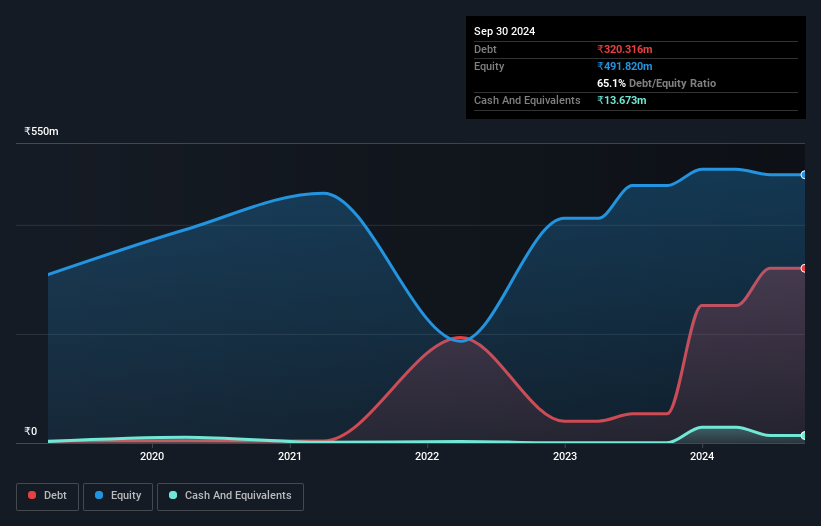821x526 pixels.
Task: Click Cash And Equivalents label in tooltip
Action: click(527, 100)
